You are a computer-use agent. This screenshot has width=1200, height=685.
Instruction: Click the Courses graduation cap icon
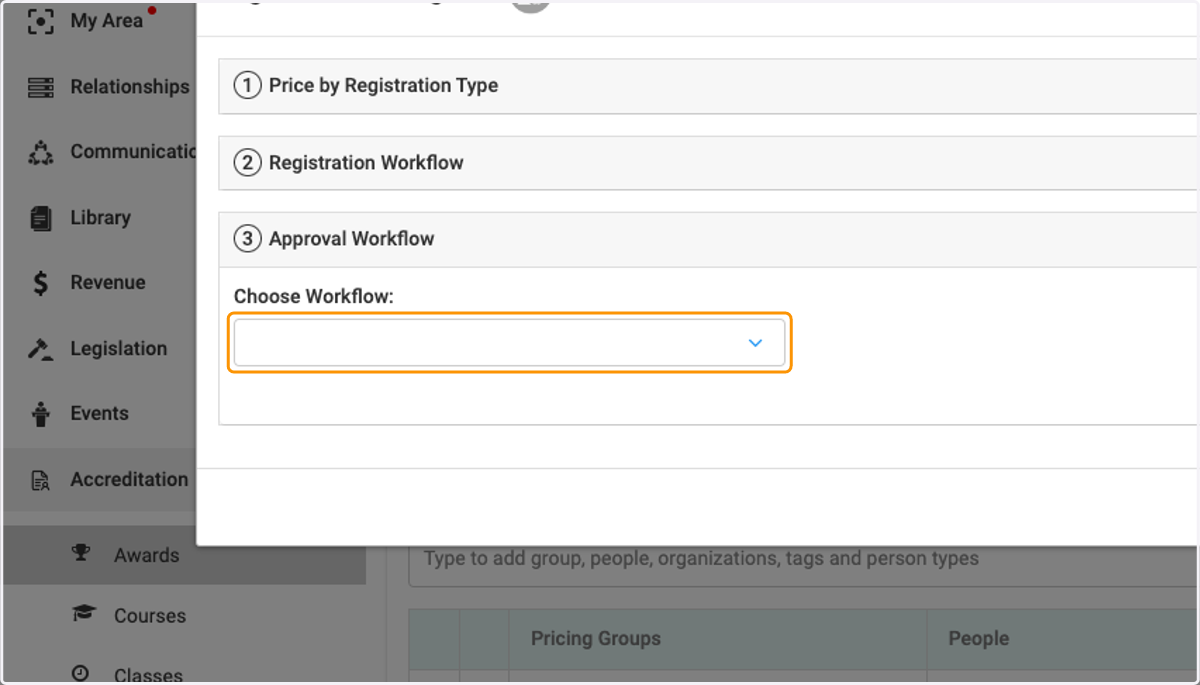pos(83,613)
